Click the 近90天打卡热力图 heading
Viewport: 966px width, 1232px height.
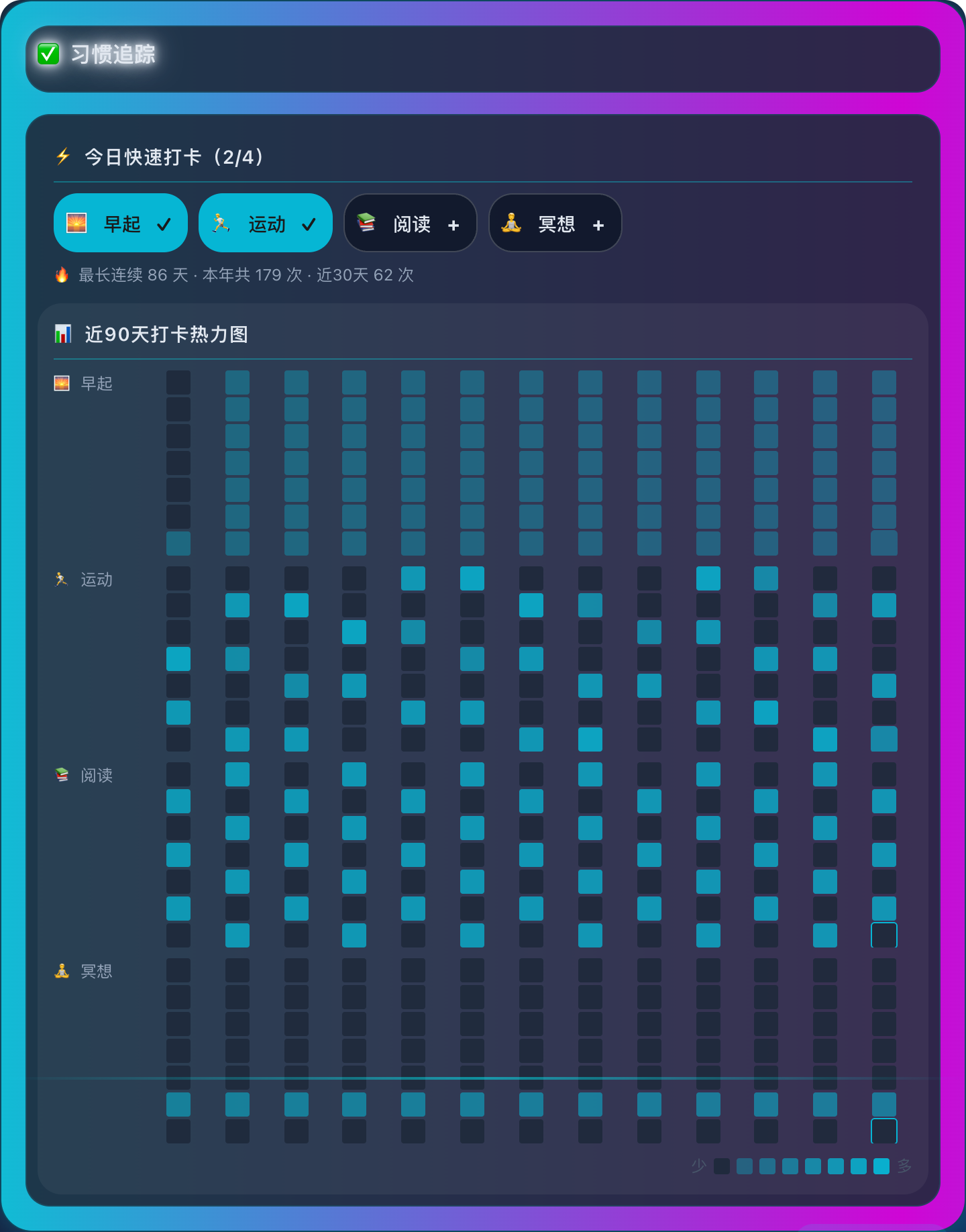(166, 334)
